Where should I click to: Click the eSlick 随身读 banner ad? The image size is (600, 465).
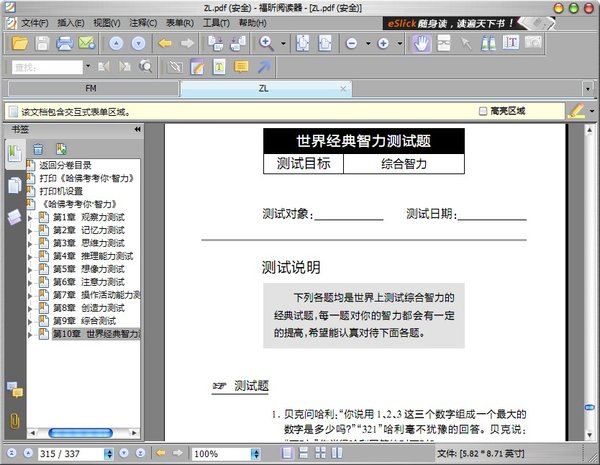469,23
